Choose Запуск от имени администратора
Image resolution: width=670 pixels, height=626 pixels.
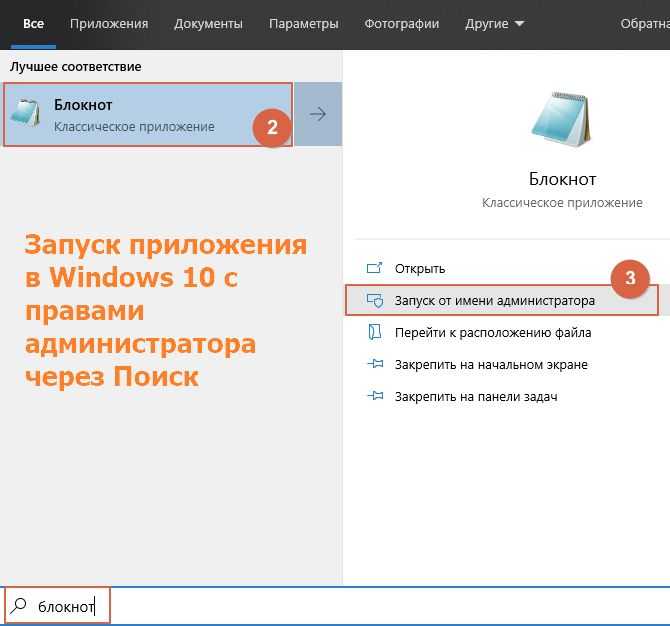click(x=502, y=300)
